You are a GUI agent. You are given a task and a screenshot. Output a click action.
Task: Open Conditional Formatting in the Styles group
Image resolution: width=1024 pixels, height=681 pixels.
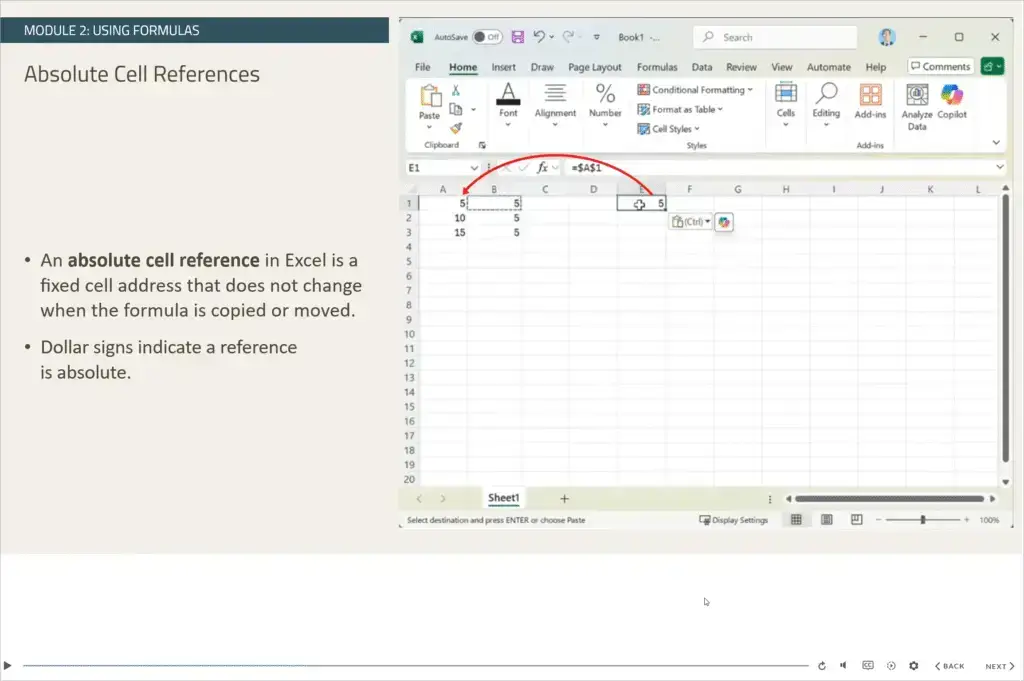696,89
